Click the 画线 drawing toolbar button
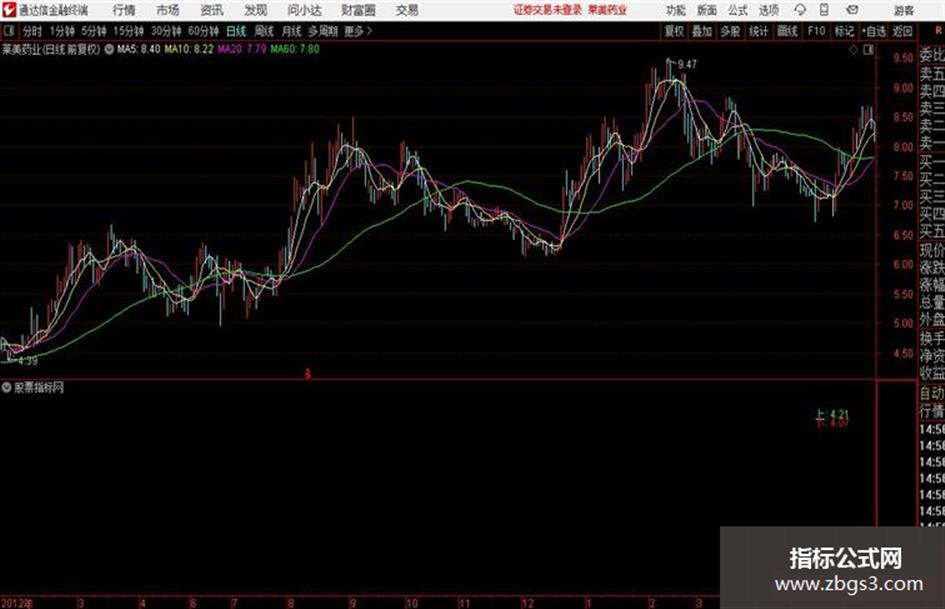 coord(787,31)
